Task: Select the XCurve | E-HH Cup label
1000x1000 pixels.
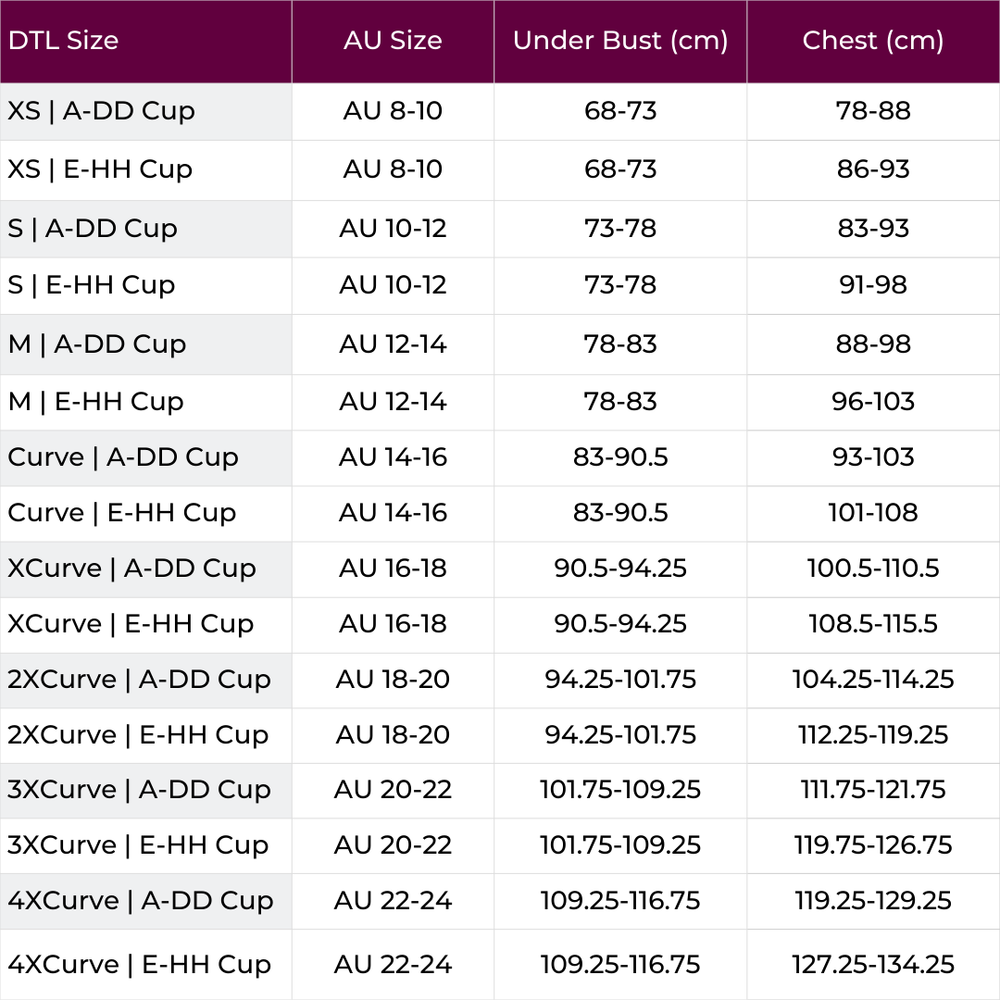Action: pyautogui.click(x=131, y=624)
